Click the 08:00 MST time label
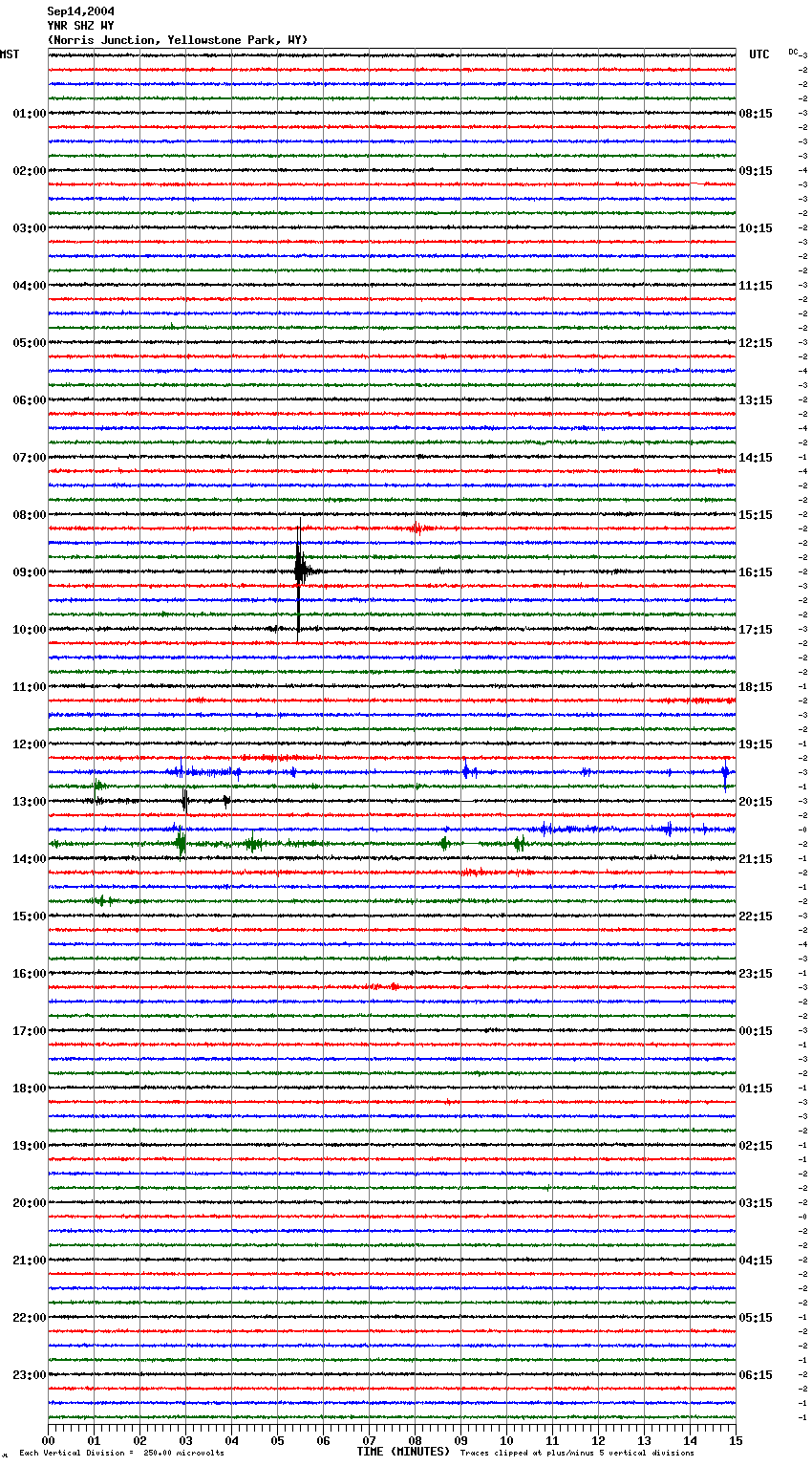812x1466 pixels. (29, 515)
